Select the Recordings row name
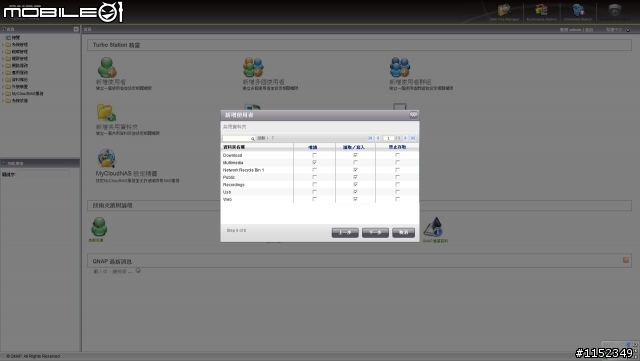Image resolution: width=640 pixels, height=361 pixels. [233, 185]
